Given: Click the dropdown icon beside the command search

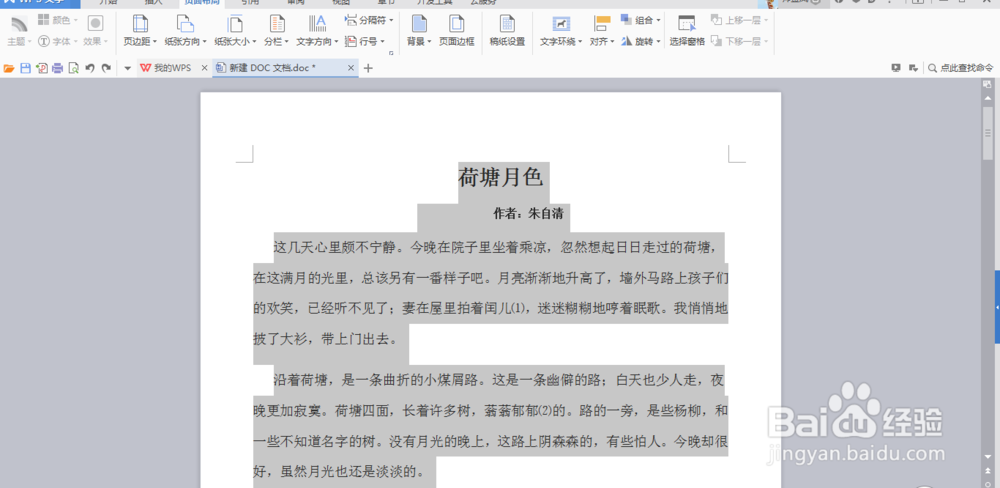Looking at the screenshot, I should [913, 68].
